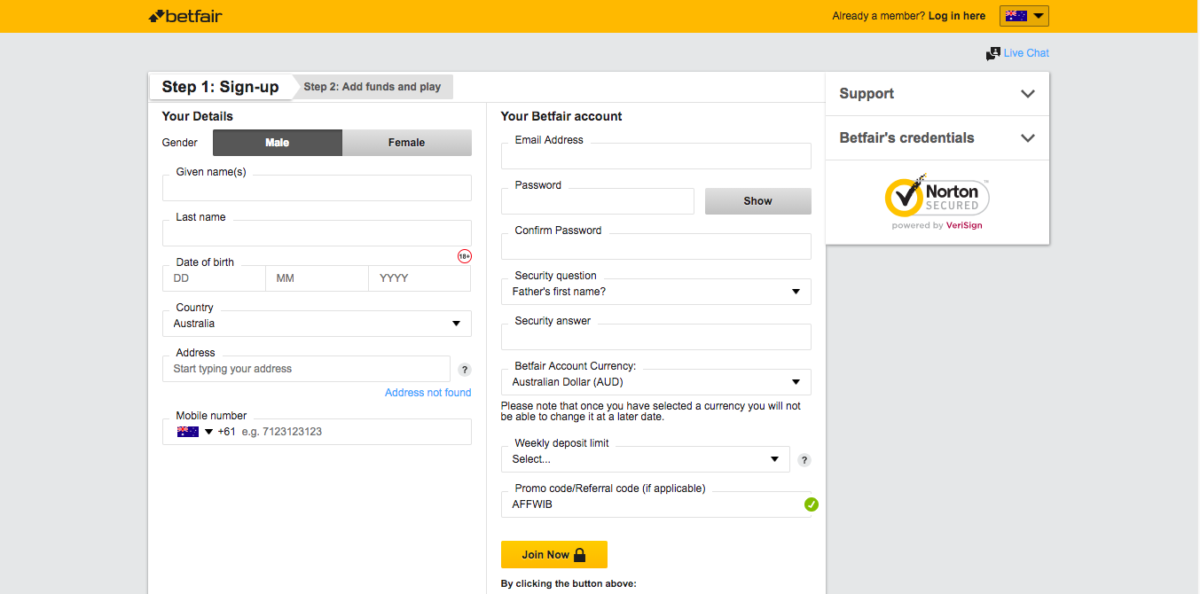Click the address help question mark icon
Screen dimensions: 1200x594
(x=464, y=369)
